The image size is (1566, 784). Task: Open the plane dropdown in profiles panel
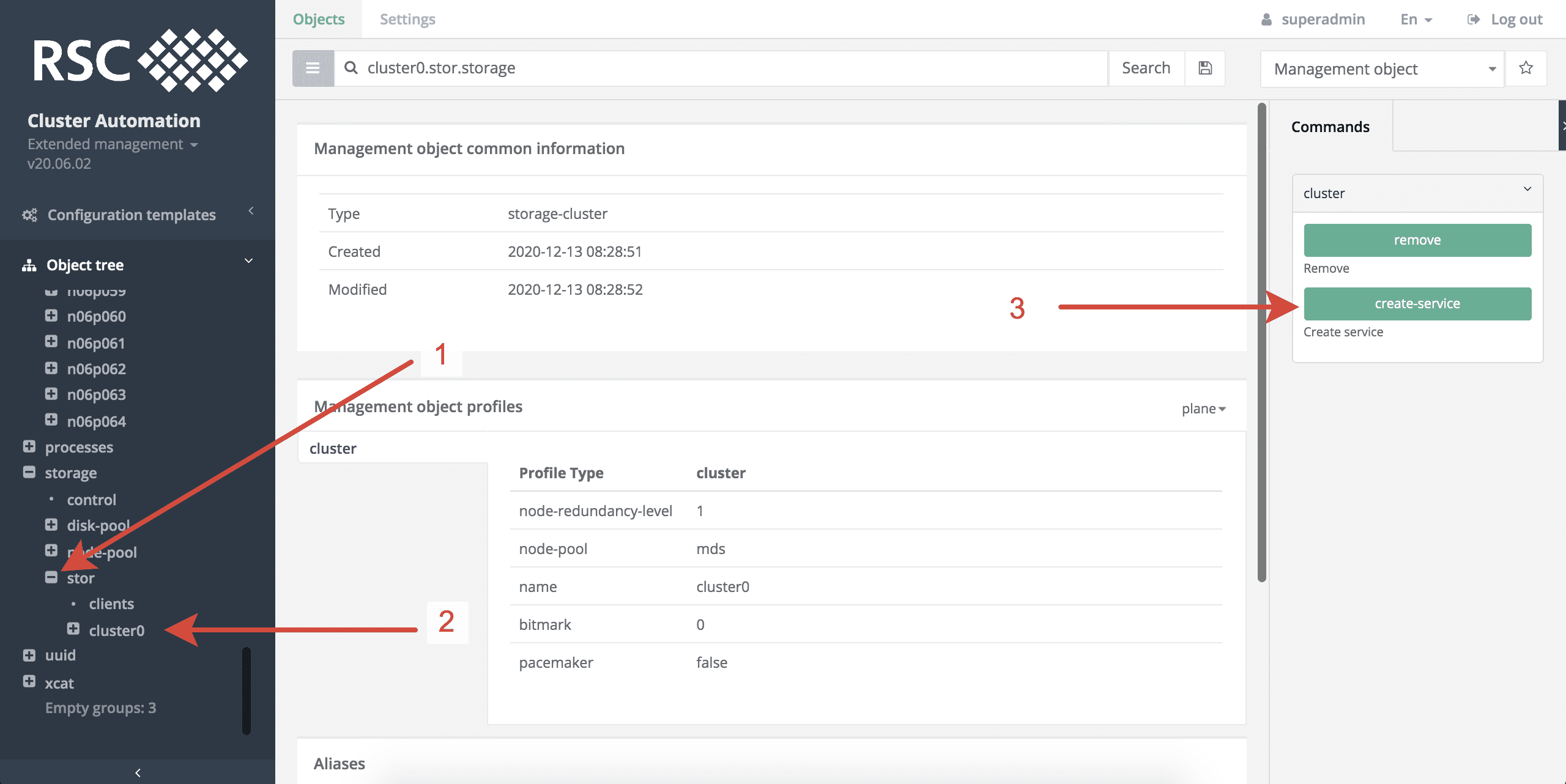pos(1203,408)
